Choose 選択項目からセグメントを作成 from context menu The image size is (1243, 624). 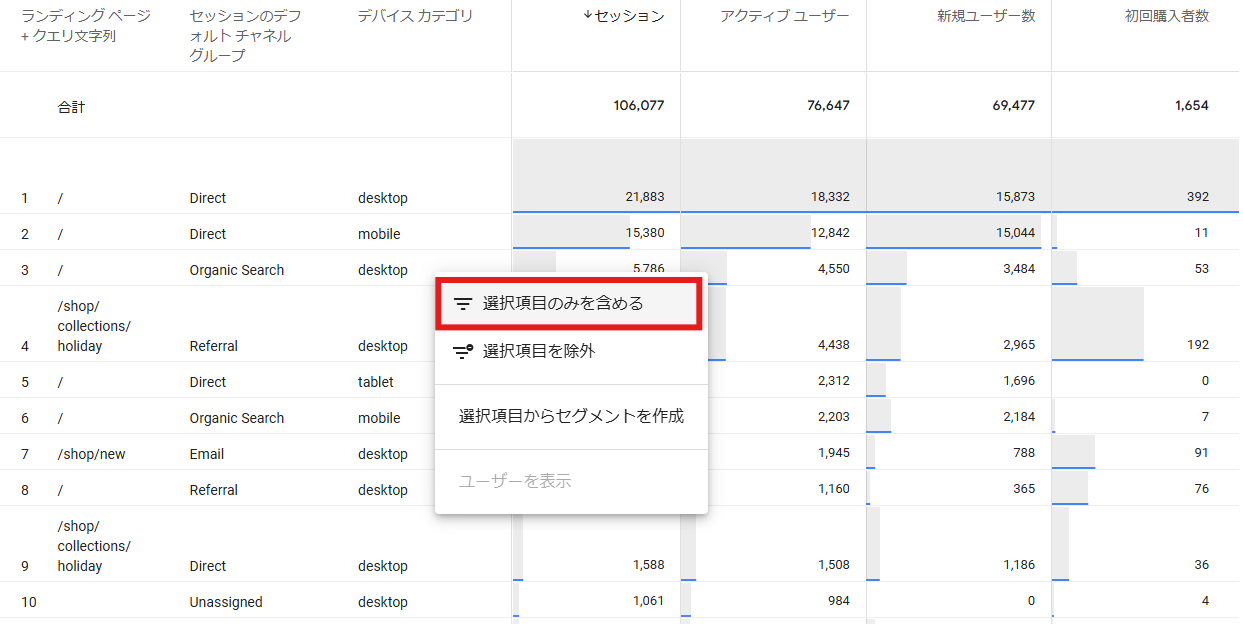pyautogui.click(x=571, y=416)
